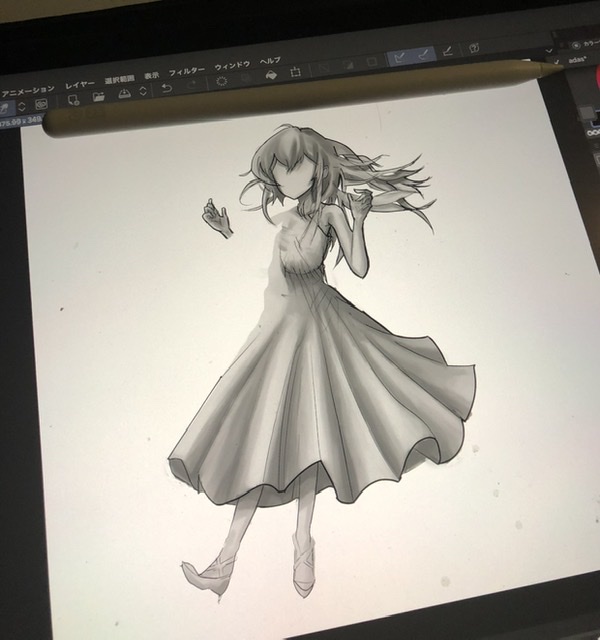Expand the save options up-down arrows
This screenshot has width=600, height=640.
143,91
